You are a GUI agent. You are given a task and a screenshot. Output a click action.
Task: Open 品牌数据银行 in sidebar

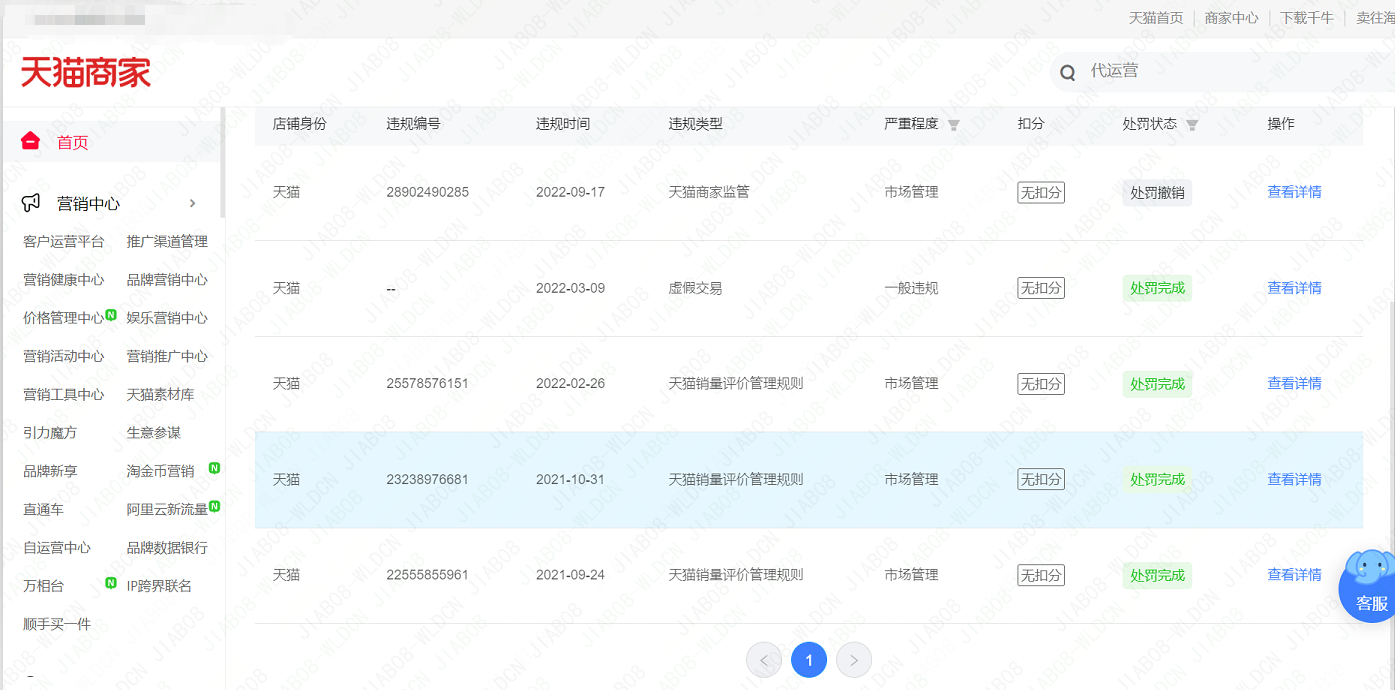click(167, 548)
